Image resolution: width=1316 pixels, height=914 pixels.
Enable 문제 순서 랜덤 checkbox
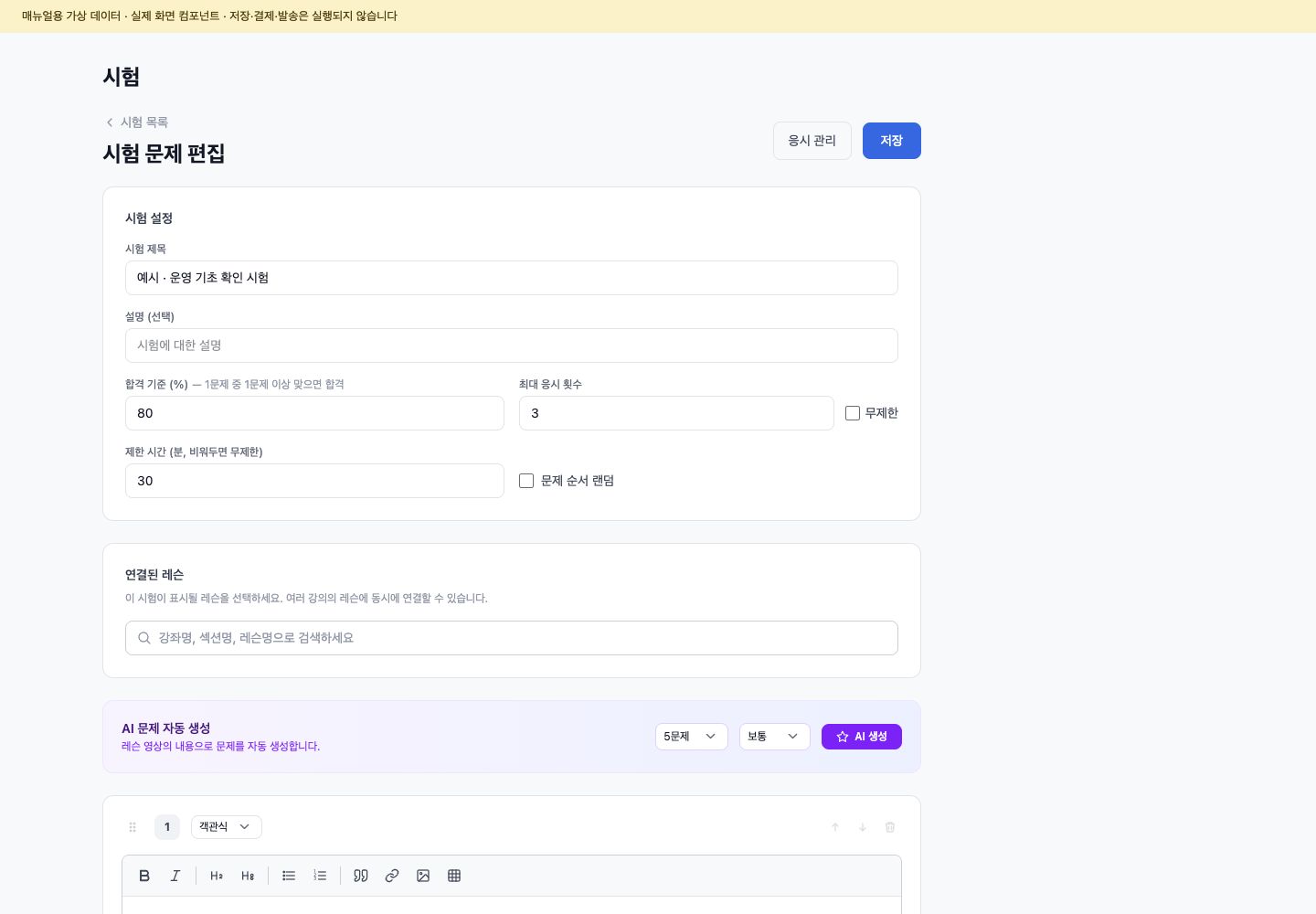[526, 481]
